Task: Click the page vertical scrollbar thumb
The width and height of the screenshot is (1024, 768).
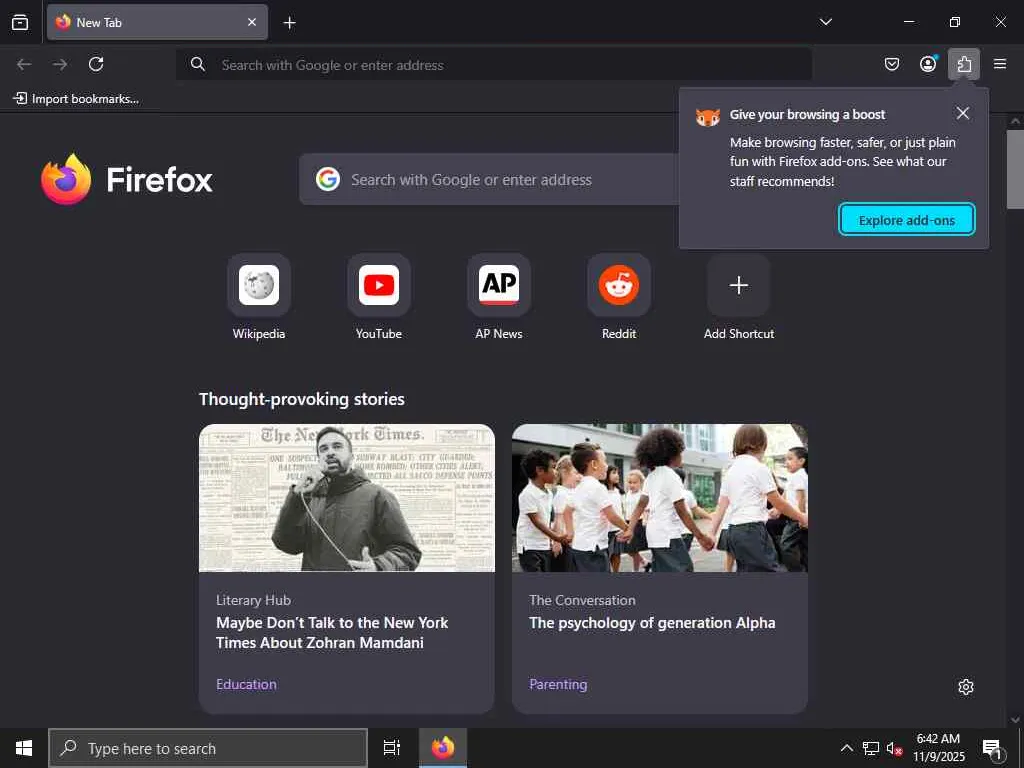Action: click(1015, 169)
